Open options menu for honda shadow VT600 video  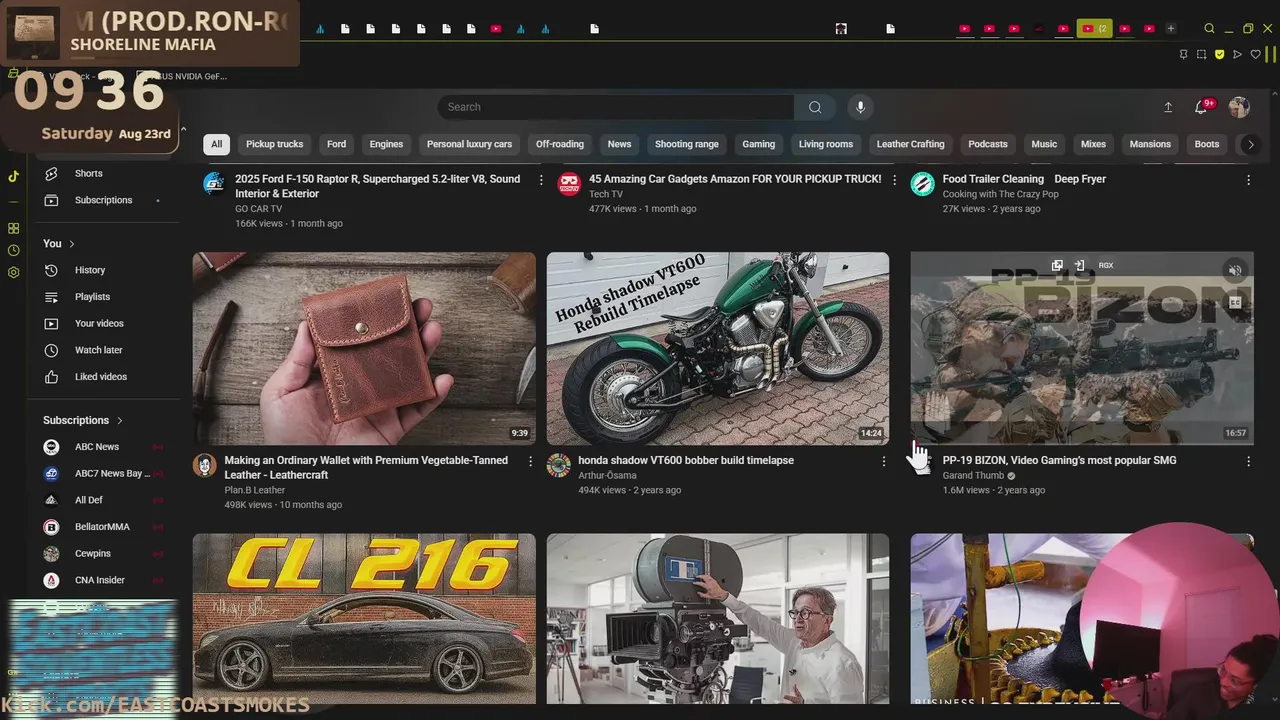pyautogui.click(x=883, y=461)
